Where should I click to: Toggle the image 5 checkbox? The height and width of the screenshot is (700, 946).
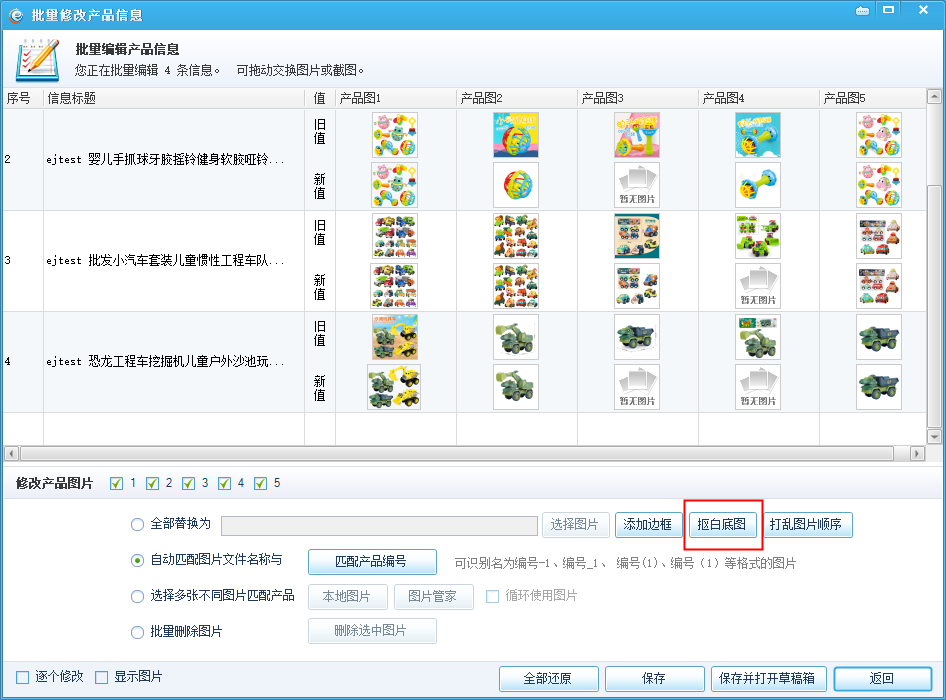pyautogui.click(x=261, y=484)
